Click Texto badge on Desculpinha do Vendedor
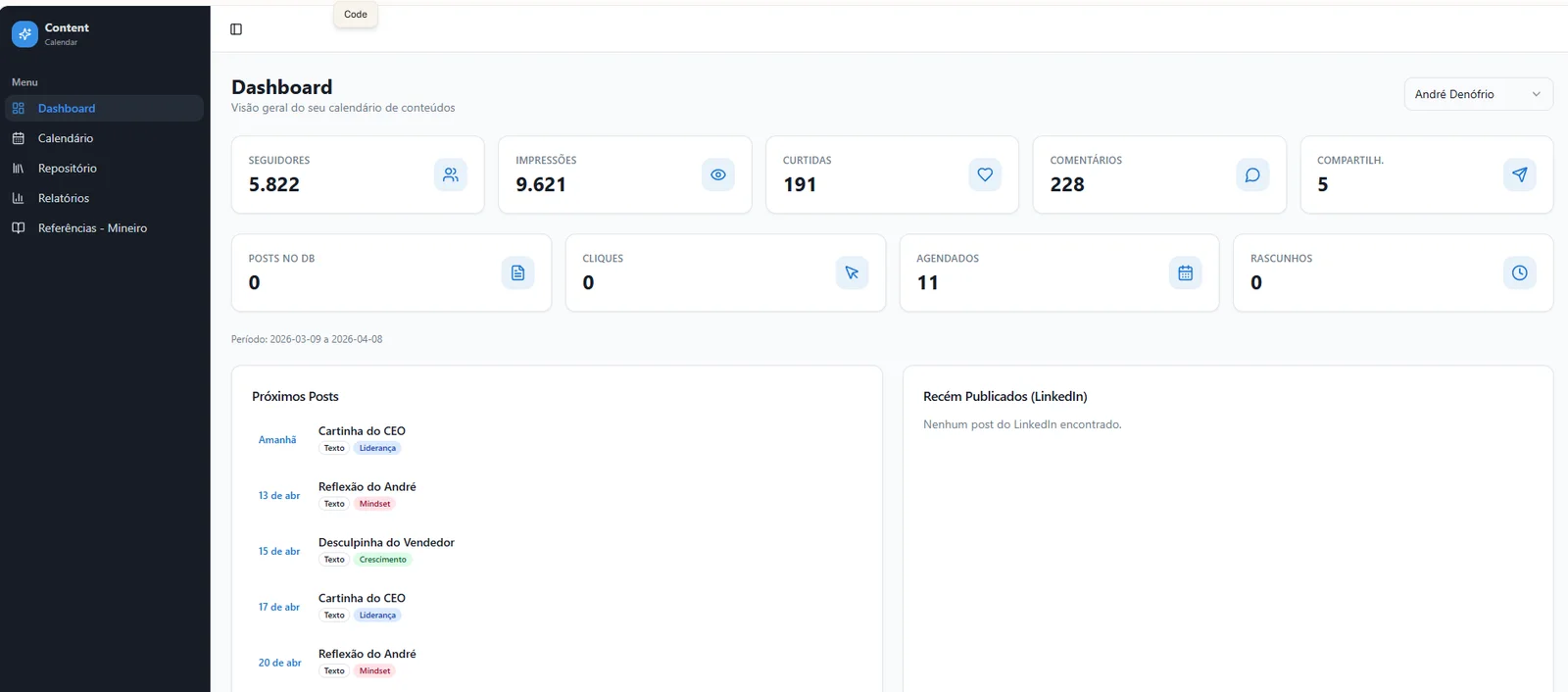Image resolution: width=1568 pixels, height=692 pixels. (x=334, y=560)
